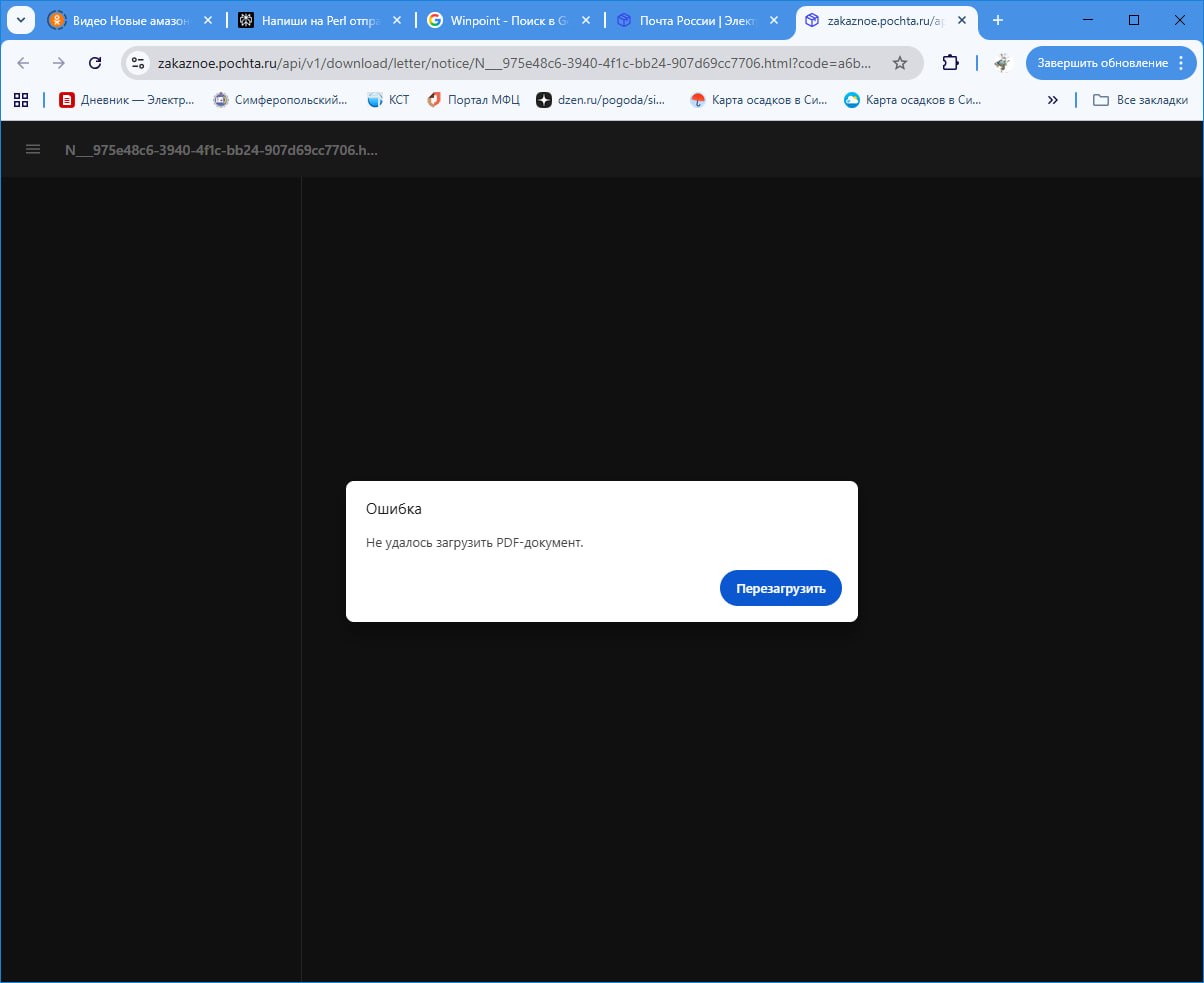Open the site information icon in address bar
This screenshot has height=983, width=1204.
139,63
